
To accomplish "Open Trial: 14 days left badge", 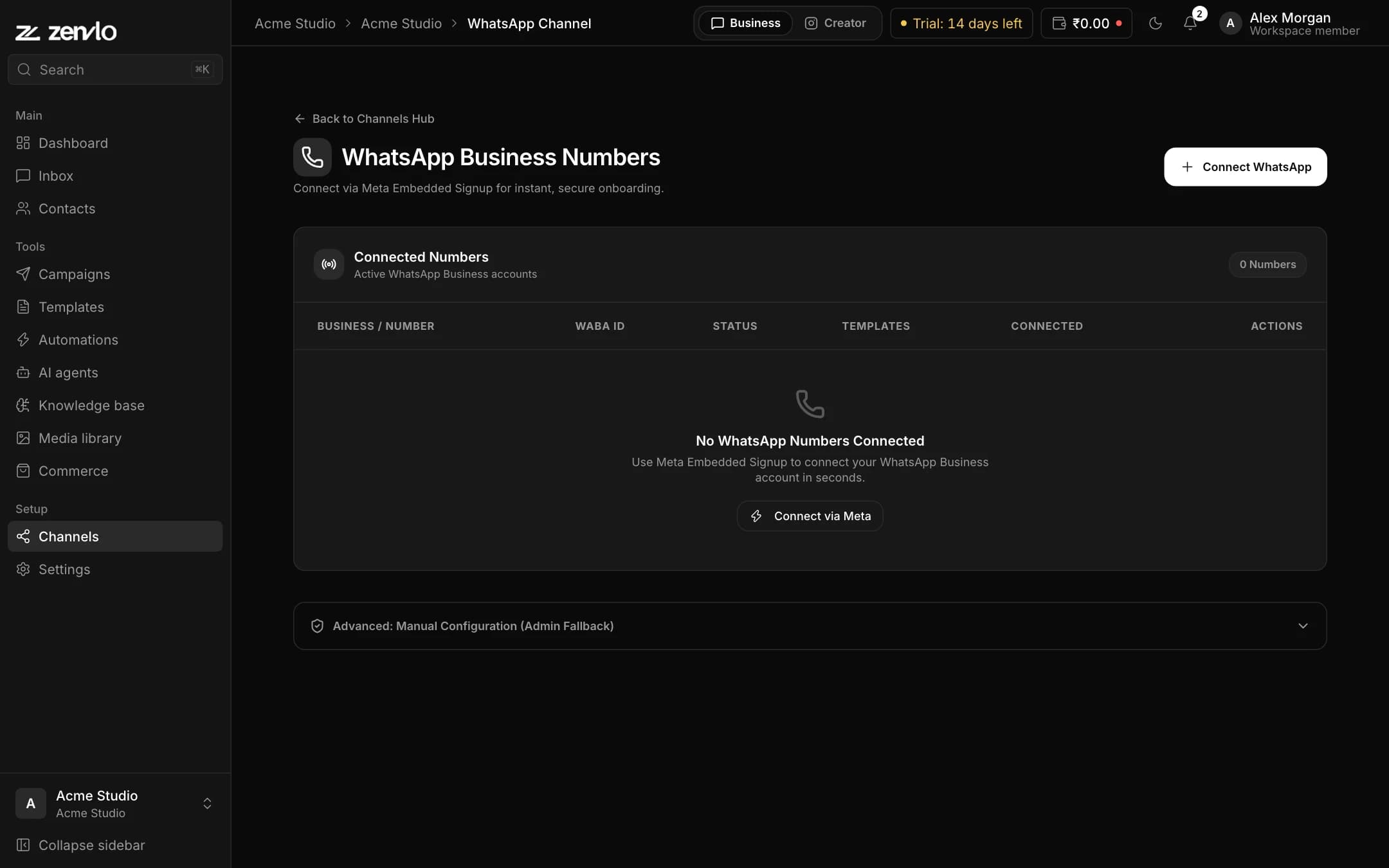I will coord(961,23).
